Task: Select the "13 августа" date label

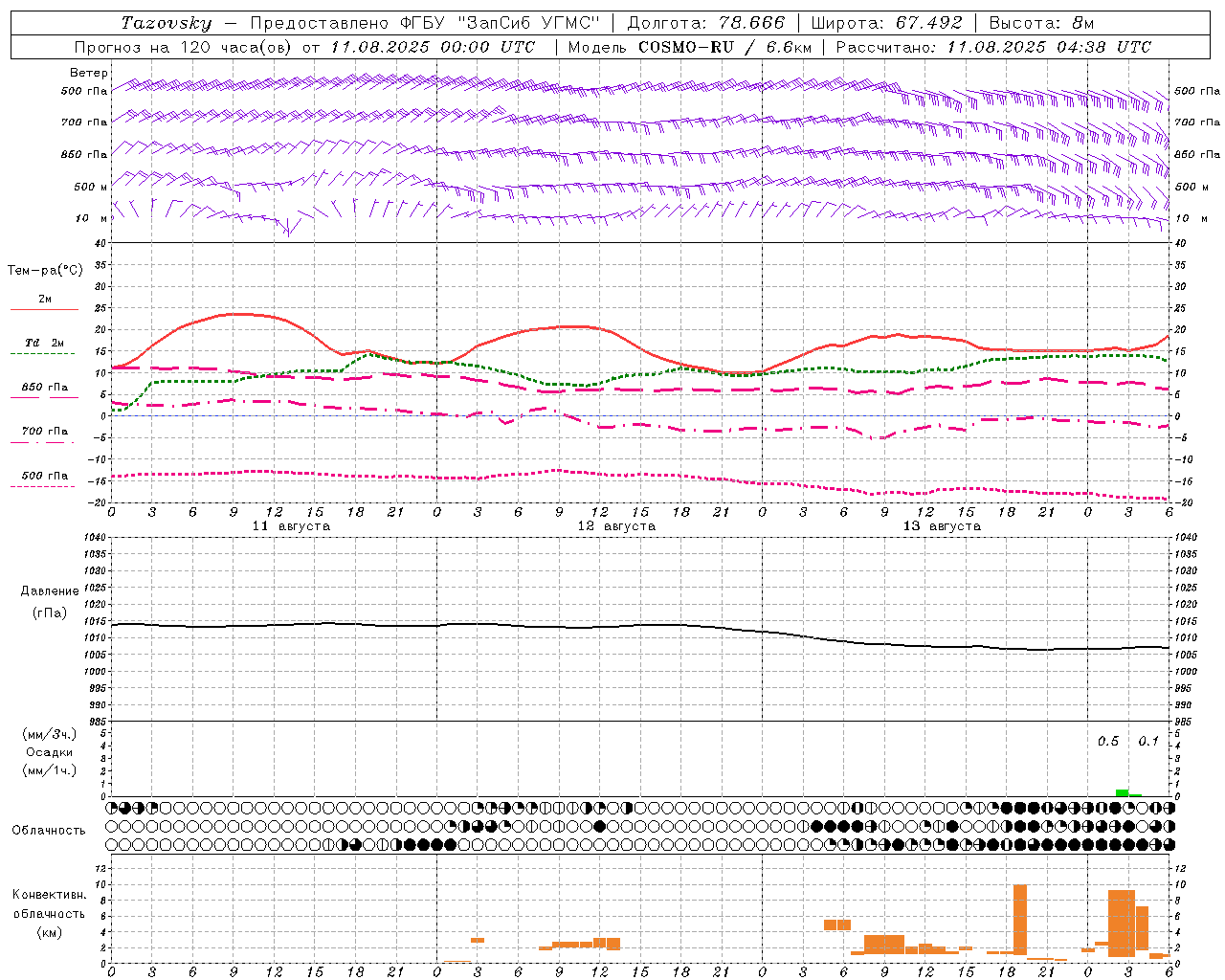Action: (942, 526)
